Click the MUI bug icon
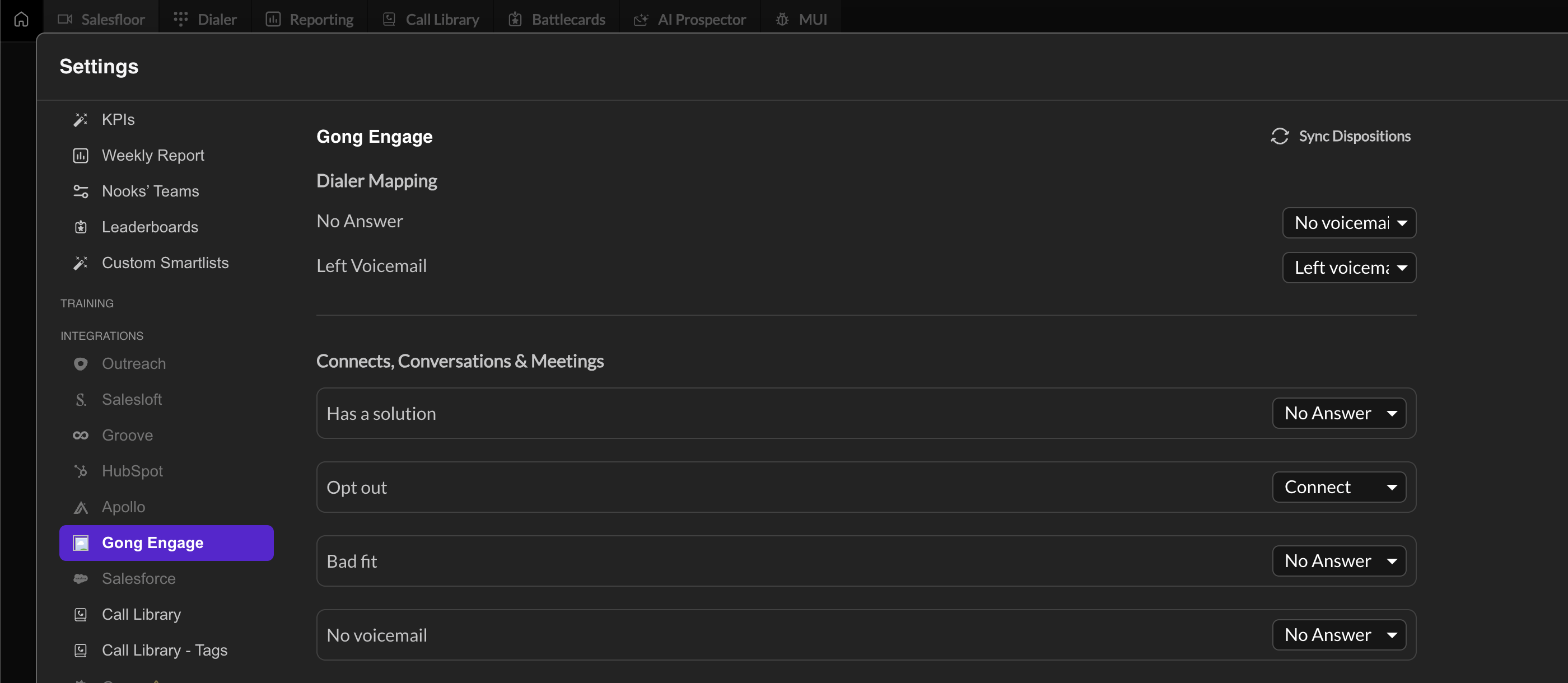The image size is (1568, 683). (x=782, y=20)
